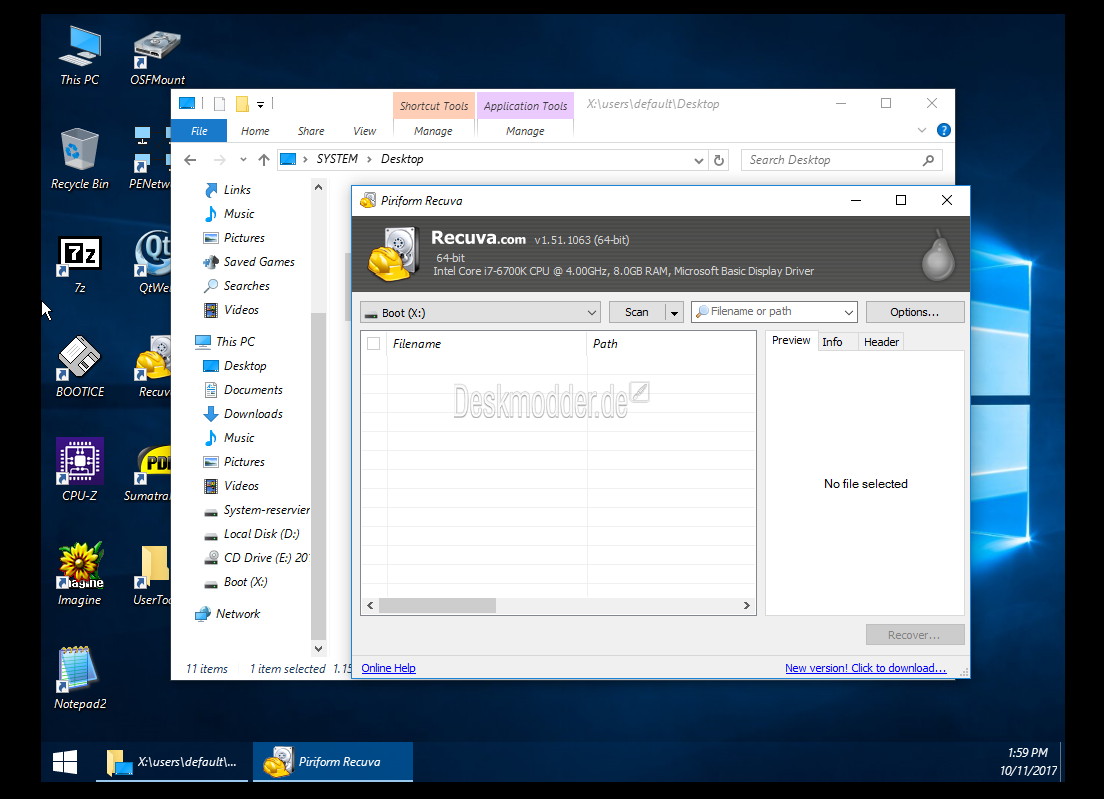This screenshot has width=1104, height=799.
Task: Open the File tab in Explorer
Action: tap(199, 131)
